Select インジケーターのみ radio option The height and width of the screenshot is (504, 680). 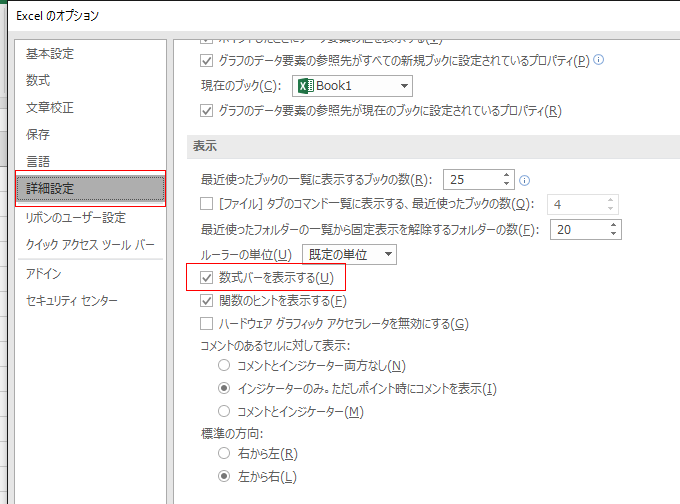[x=224, y=388]
